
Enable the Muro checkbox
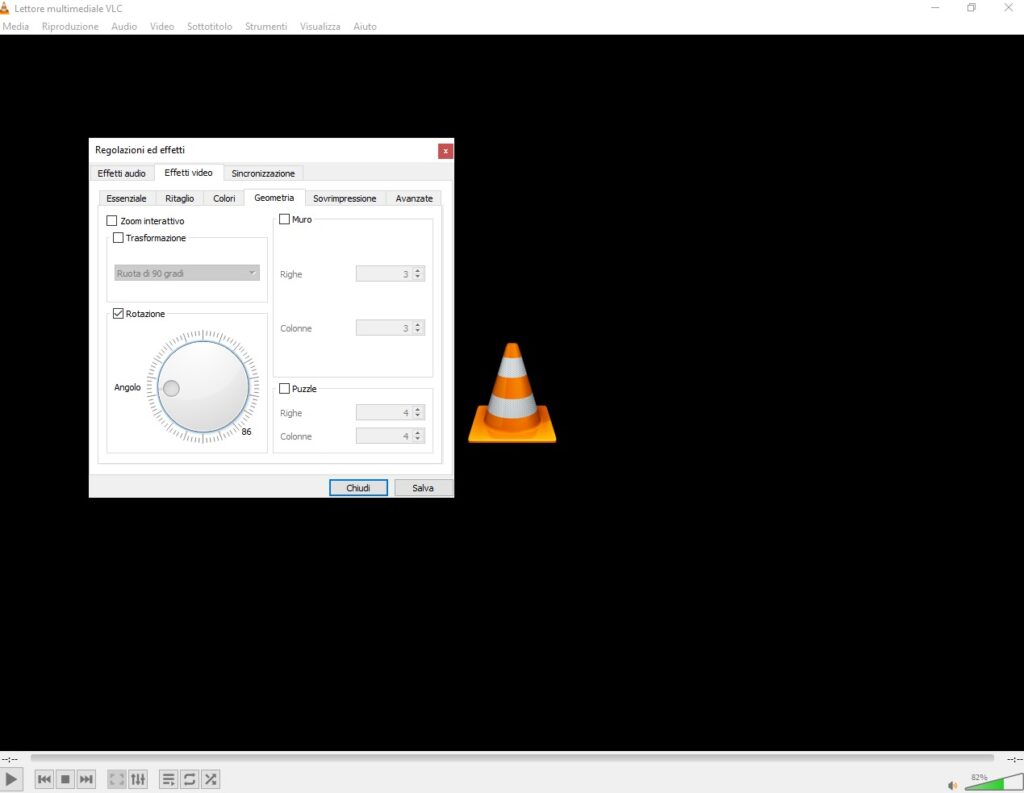(285, 219)
